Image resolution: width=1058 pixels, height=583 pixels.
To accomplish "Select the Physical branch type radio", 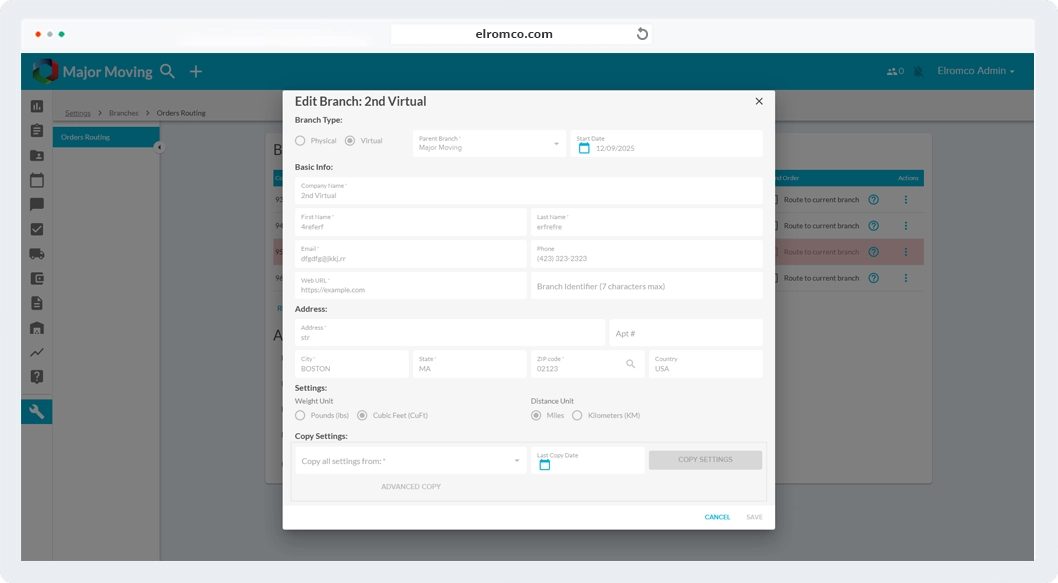I will (x=300, y=141).
